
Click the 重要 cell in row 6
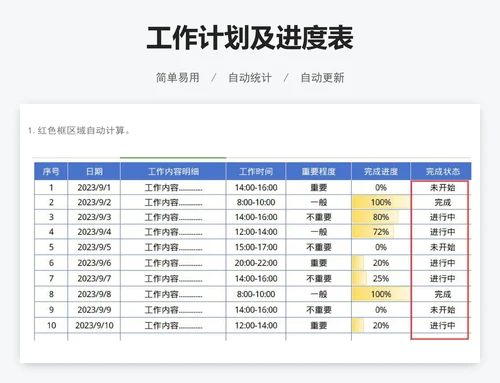[318, 263]
